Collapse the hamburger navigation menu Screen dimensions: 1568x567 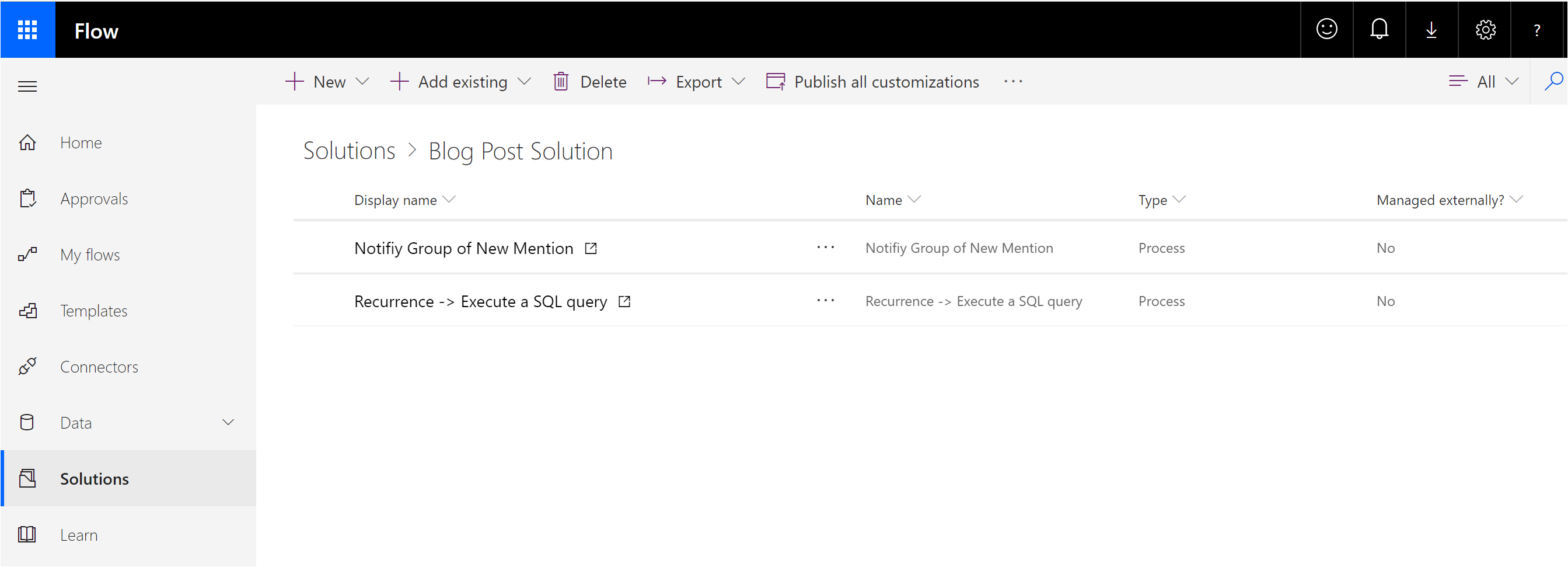pos(27,86)
